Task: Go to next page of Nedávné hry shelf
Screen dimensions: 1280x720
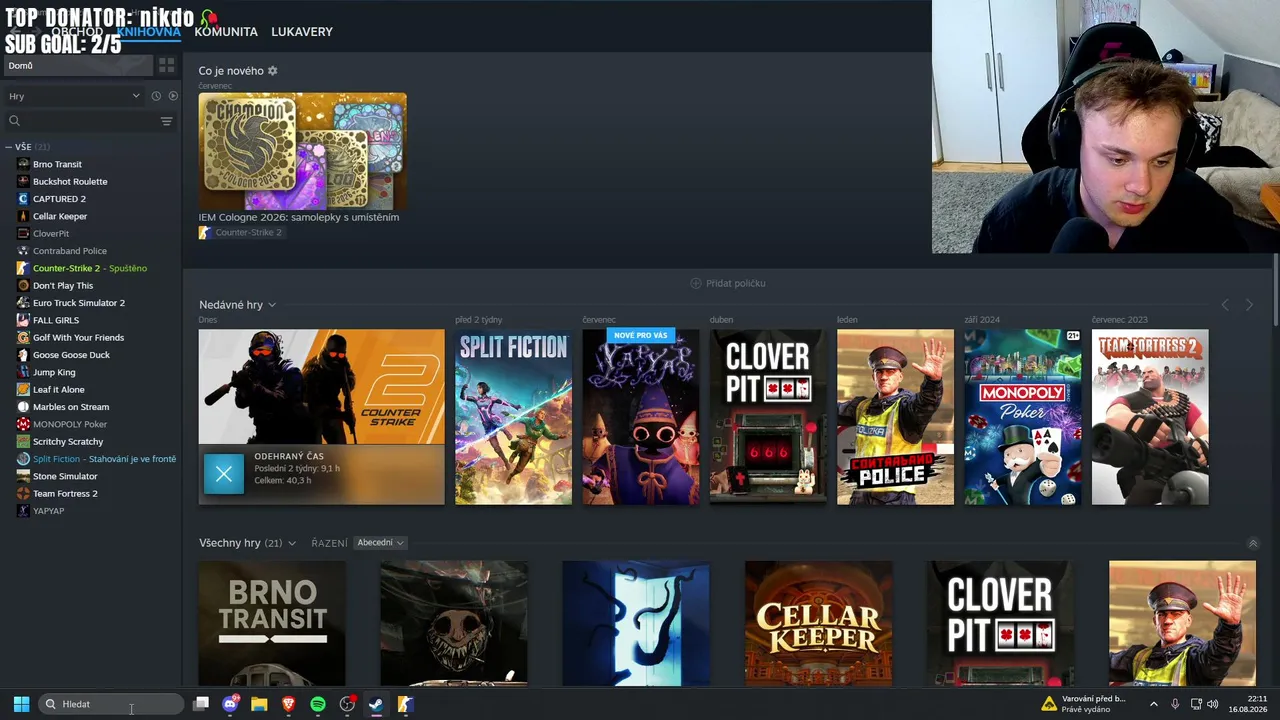Action: click(1249, 305)
